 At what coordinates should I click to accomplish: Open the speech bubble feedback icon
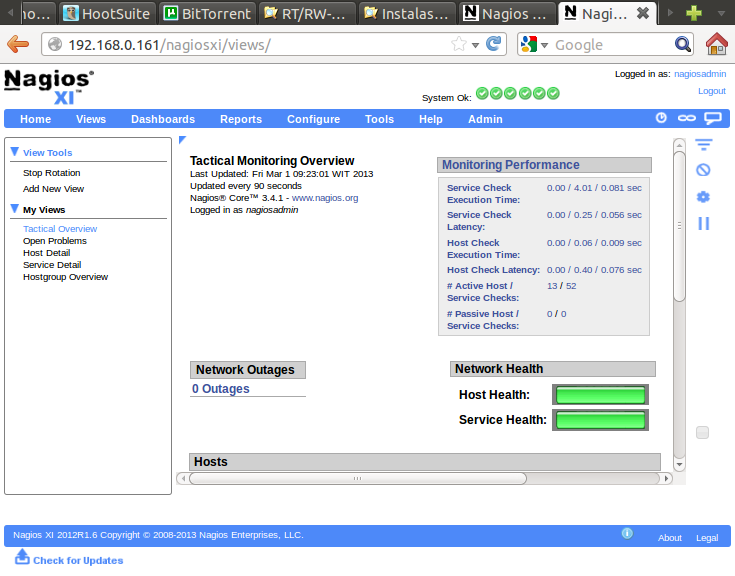click(712, 118)
